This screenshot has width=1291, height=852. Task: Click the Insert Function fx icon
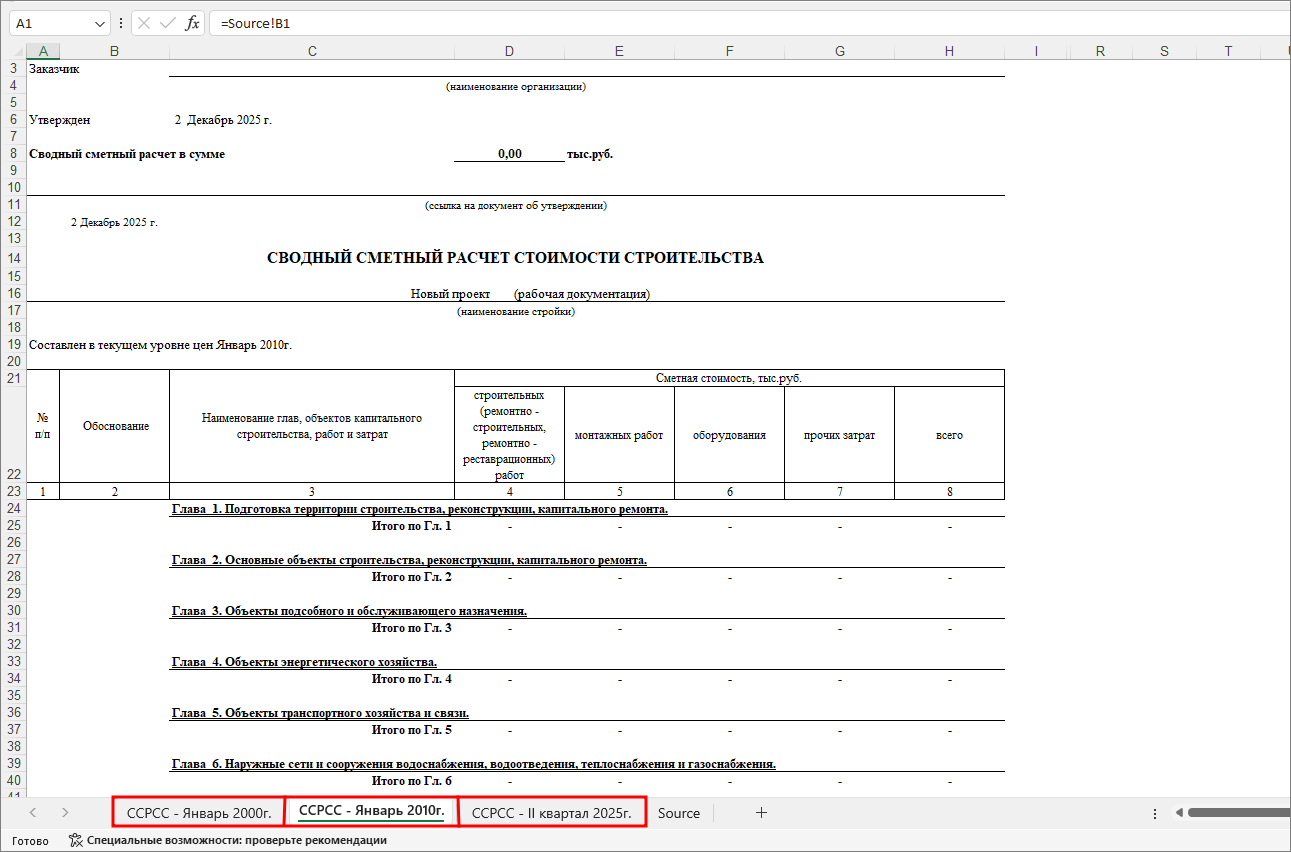(x=192, y=23)
